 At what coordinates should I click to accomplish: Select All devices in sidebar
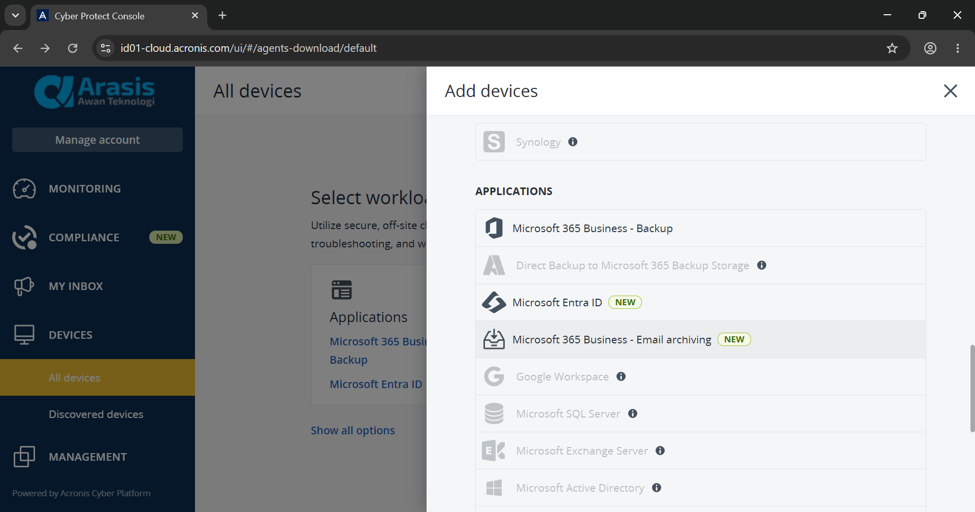98,378
